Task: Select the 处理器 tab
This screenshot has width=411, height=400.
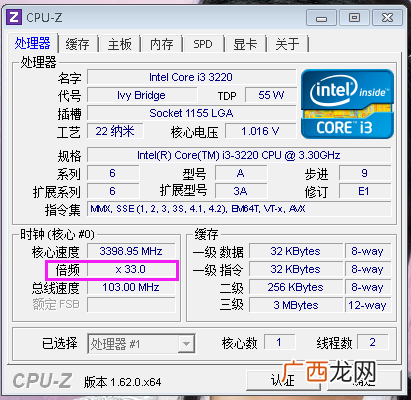Action: click(x=33, y=43)
